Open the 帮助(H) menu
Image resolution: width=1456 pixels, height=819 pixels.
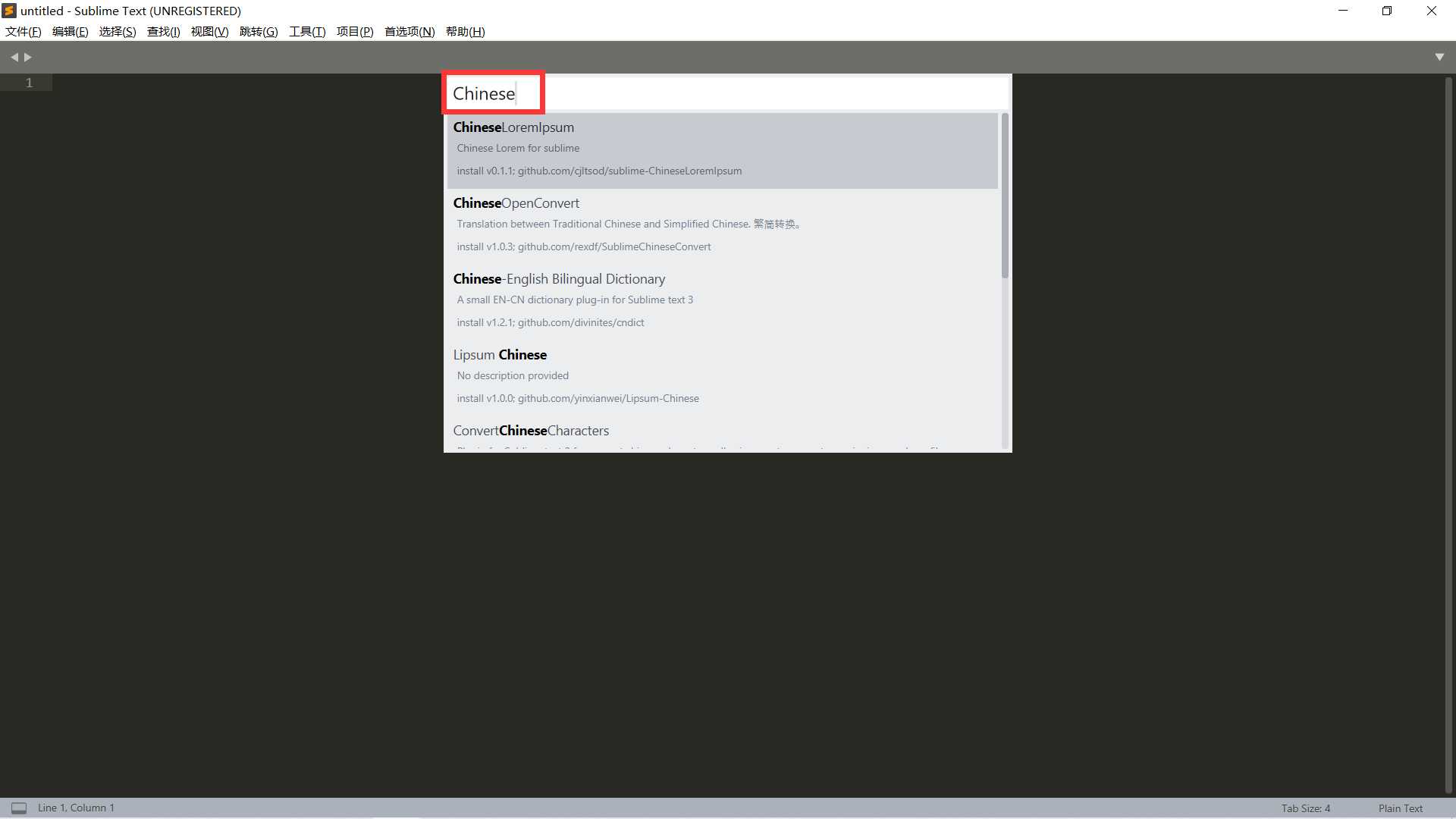click(x=466, y=31)
